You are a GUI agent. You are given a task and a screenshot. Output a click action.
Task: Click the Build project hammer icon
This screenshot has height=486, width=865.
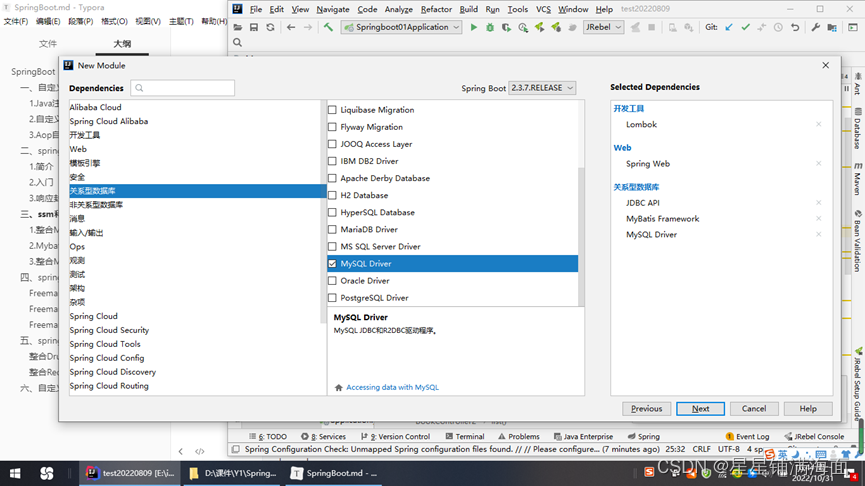click(x=328, y=27)
